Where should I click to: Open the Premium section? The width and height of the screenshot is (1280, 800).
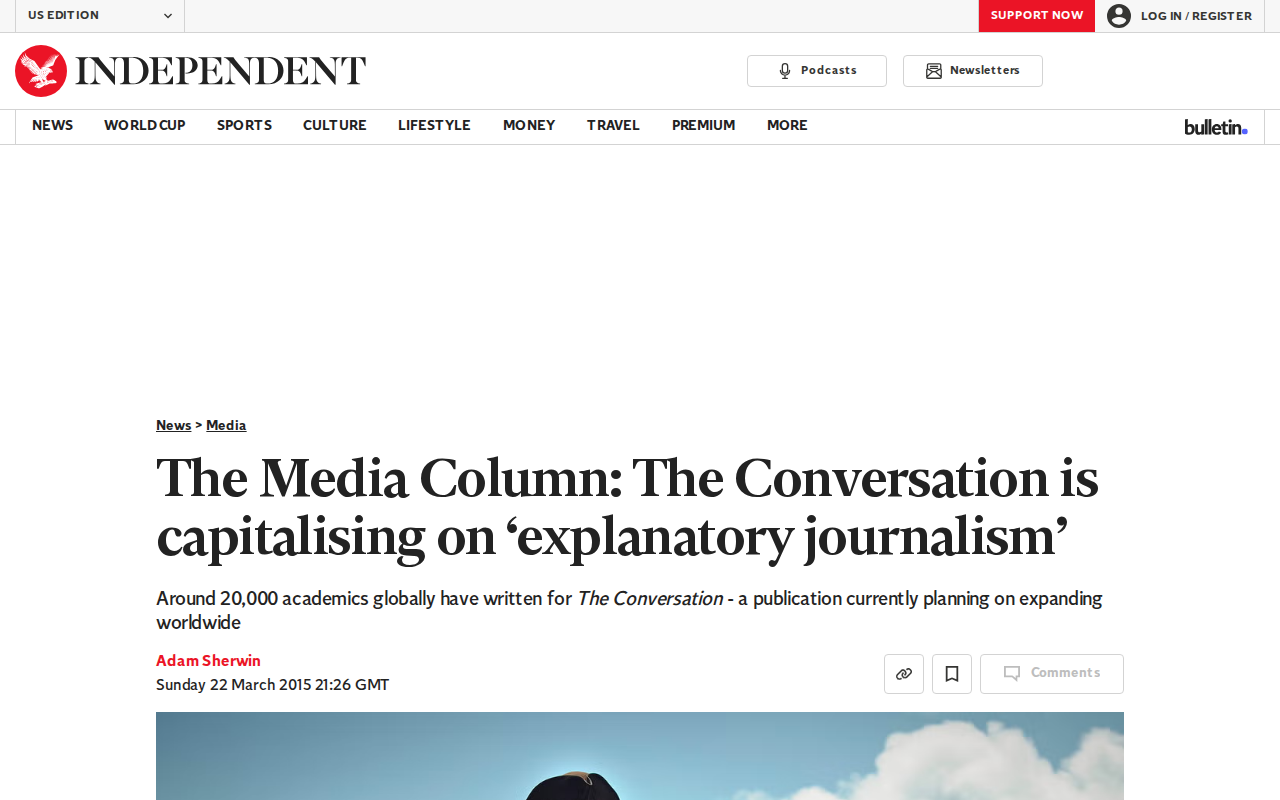pyautogui.click(x=704, y=126)
